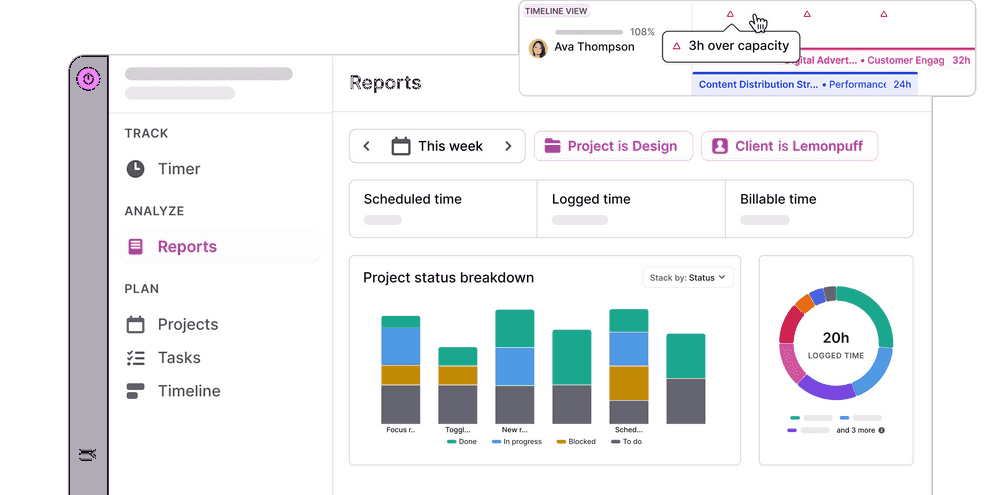1000x495 pixels.
Task: Click the Logged time summary card
Action: click(x=631, y=209)
